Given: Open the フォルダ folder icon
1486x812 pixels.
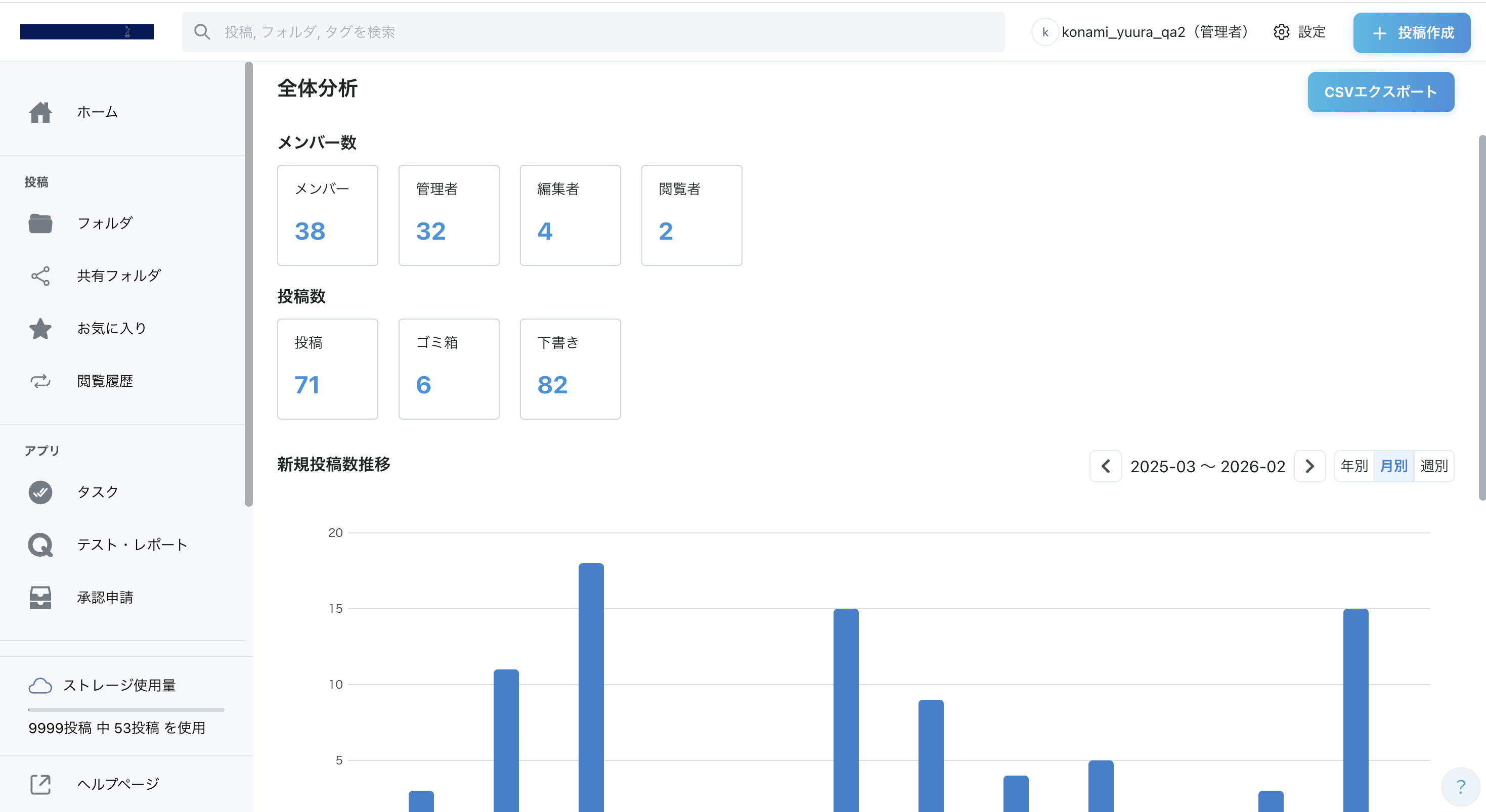Looking at the screenshot, I should (x=40, y=223).
